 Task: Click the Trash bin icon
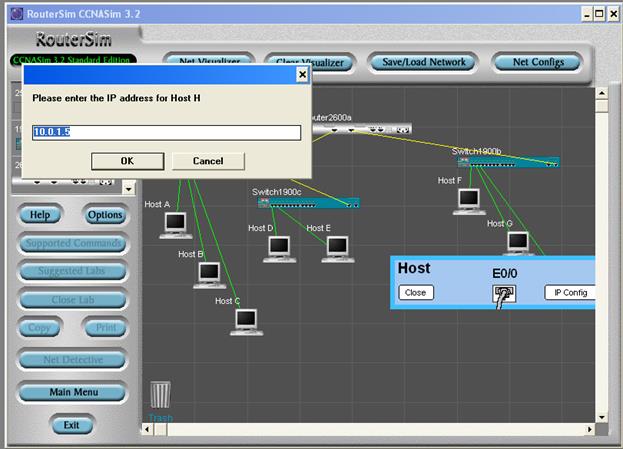160,396
